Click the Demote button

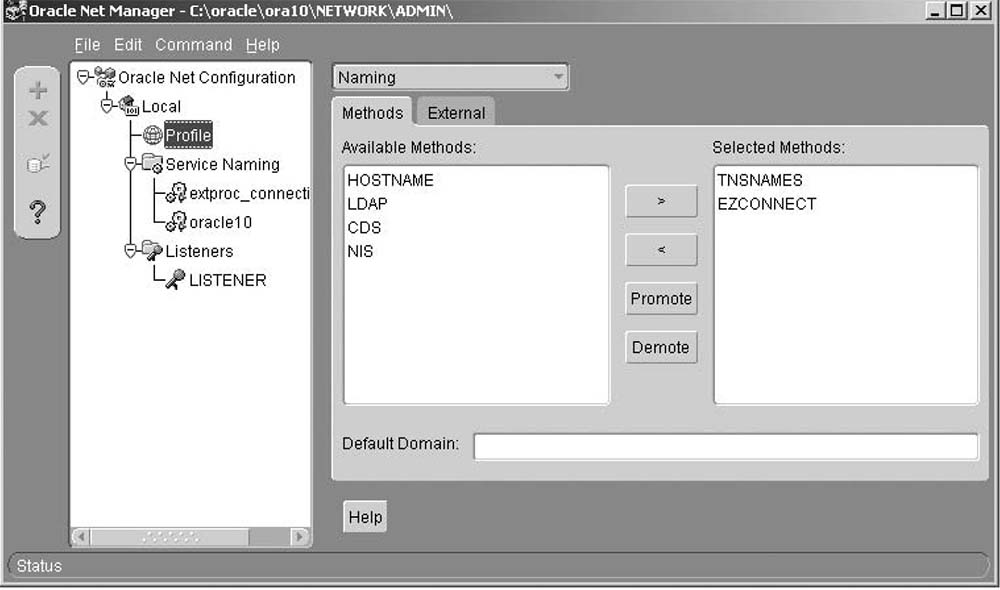pyautogui.click(x=661, y=347)
